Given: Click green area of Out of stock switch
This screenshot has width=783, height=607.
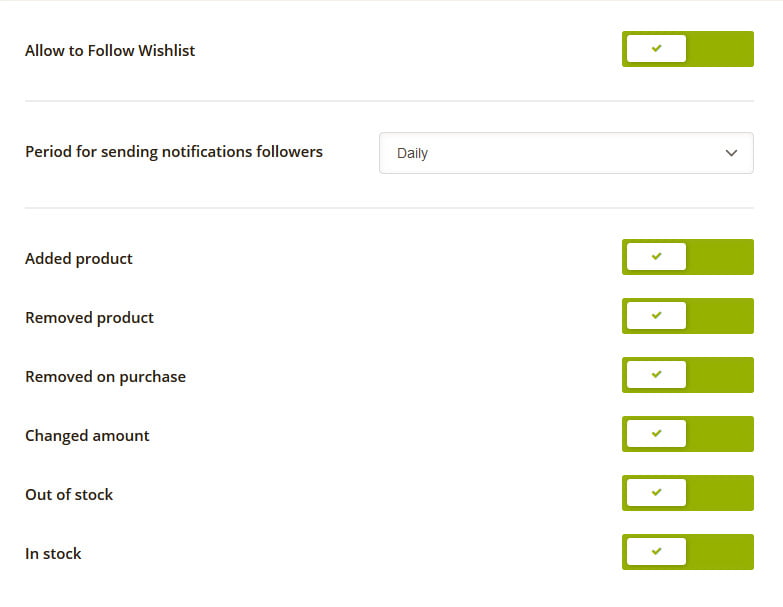Looking at the screenshot, I should pyautogui.click(x=720, y=493).
